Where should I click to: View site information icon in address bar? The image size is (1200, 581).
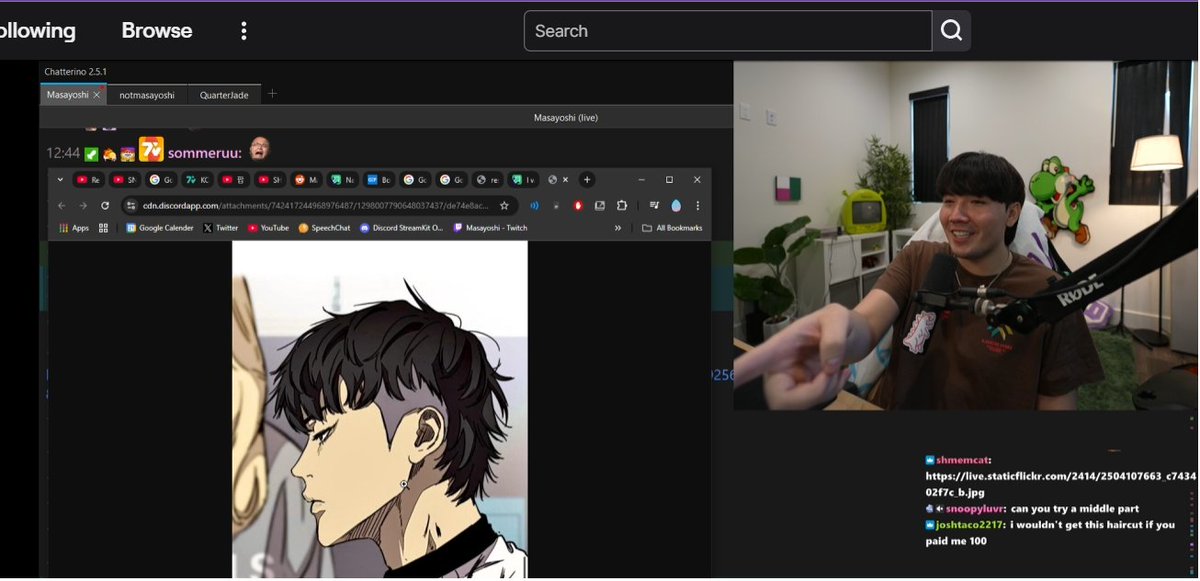click(131, 205)
